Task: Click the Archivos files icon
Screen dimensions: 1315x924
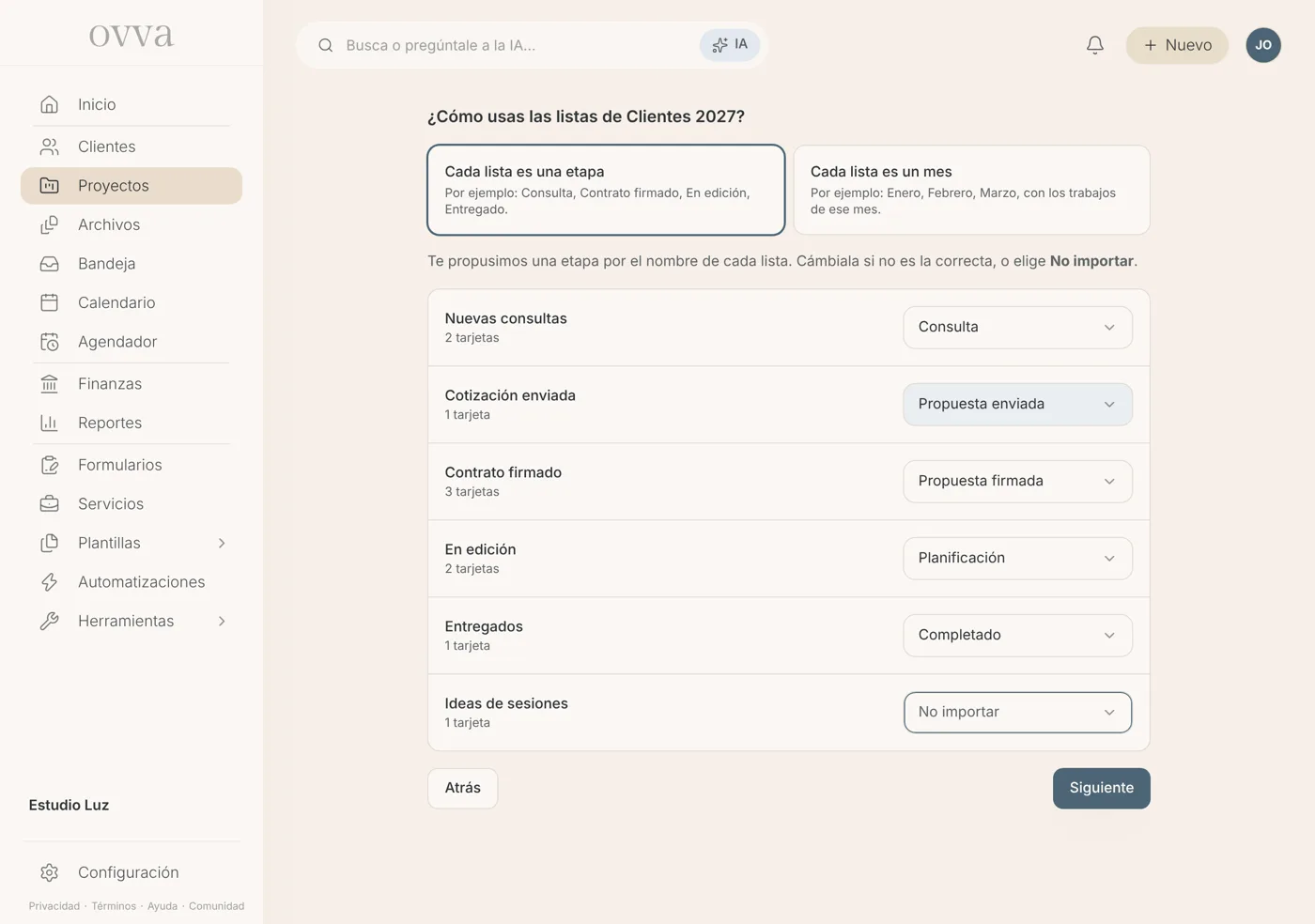Action: [50, 224]
